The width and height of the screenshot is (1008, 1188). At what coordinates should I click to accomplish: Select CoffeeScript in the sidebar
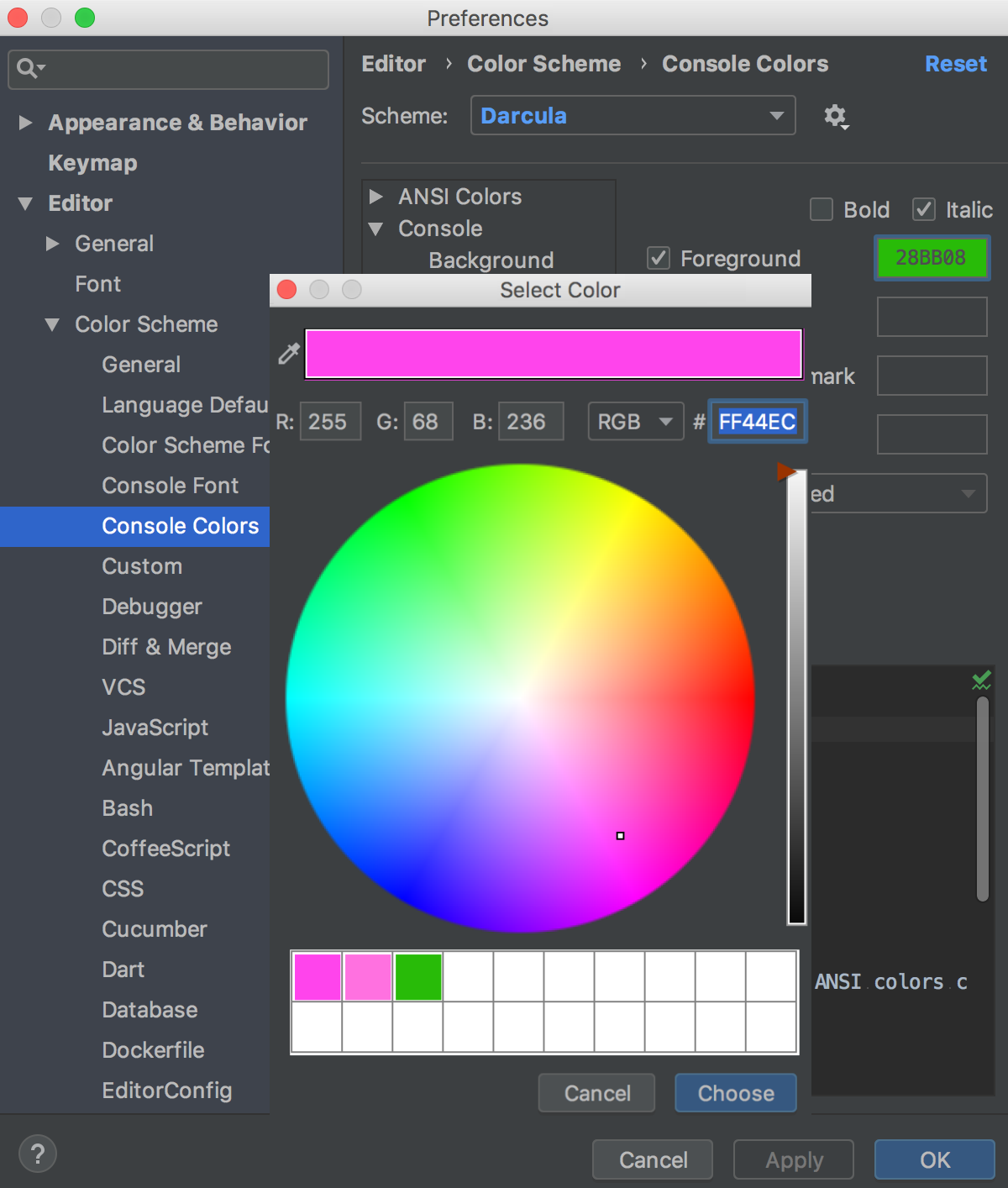(x=166, y=849)
